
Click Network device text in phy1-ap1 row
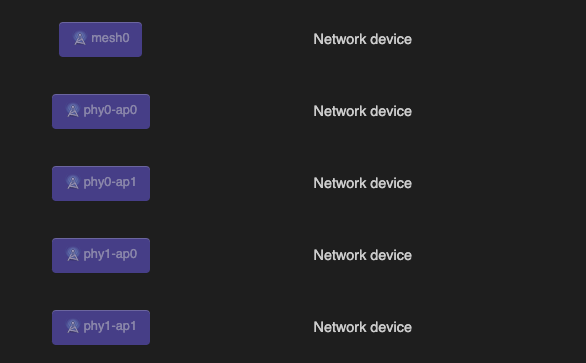pos(363,327)
